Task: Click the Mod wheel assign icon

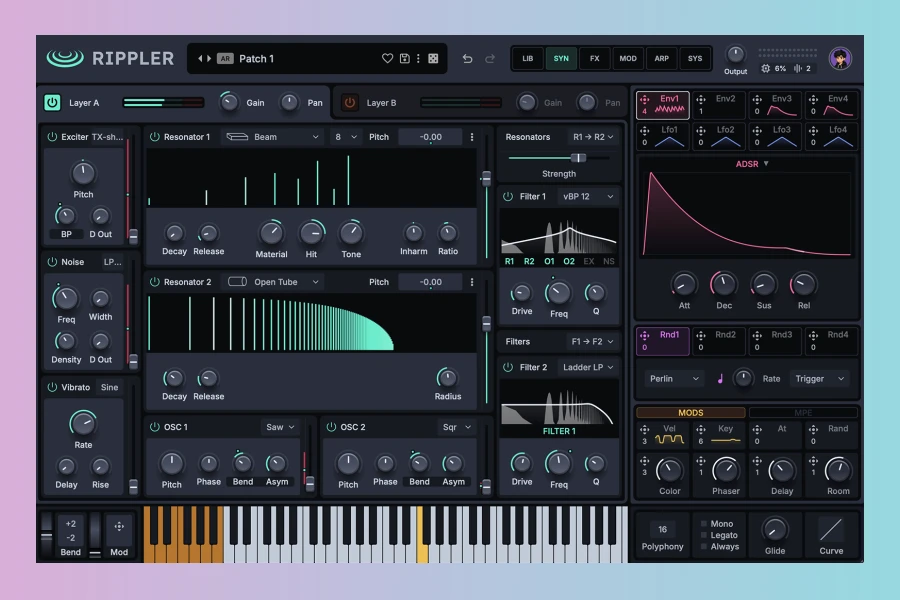Action: [x=119, y=527]
